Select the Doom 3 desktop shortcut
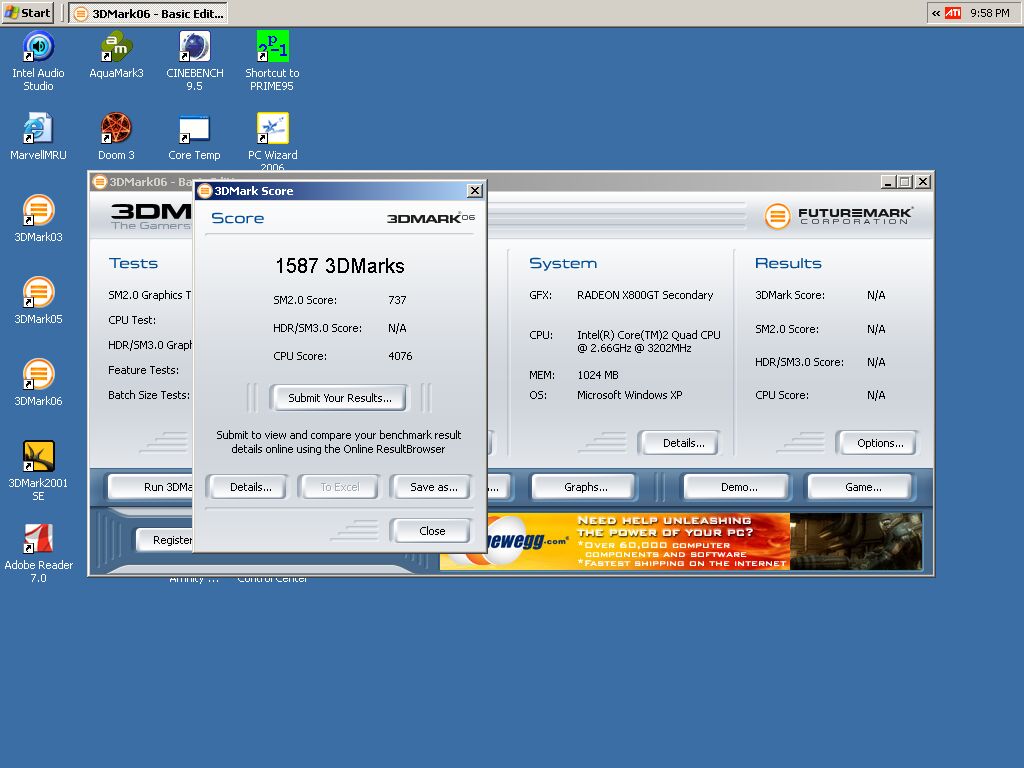 click(116, 136)
